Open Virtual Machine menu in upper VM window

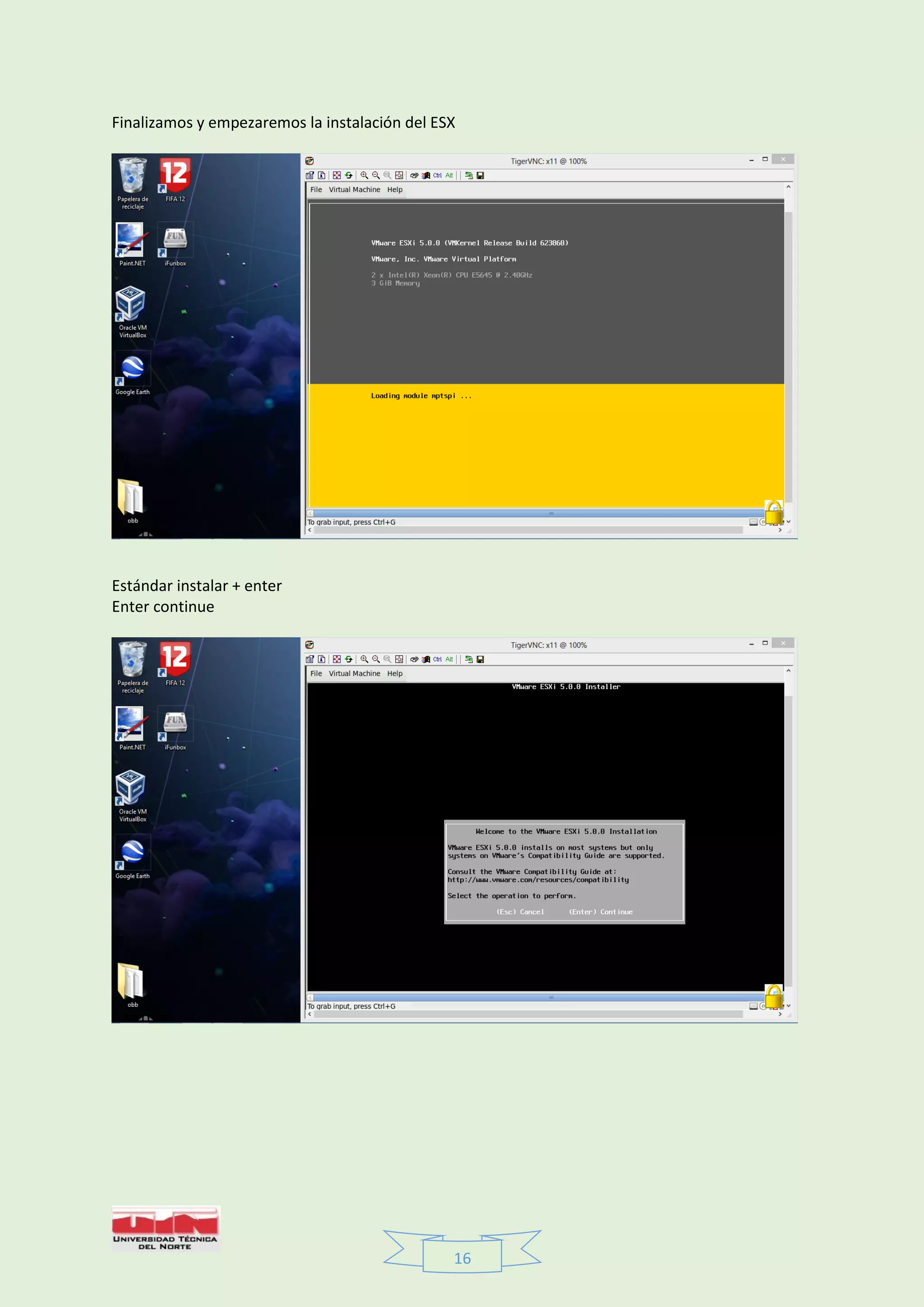[354, 190]
